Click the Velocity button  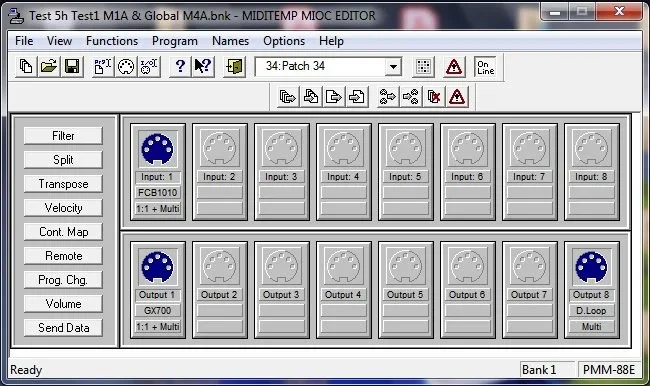[63, 208]
